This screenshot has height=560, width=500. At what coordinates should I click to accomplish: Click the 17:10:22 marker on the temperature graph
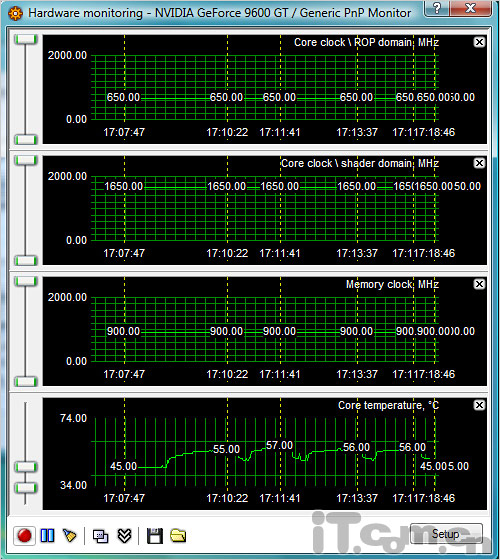click(227, 498)
